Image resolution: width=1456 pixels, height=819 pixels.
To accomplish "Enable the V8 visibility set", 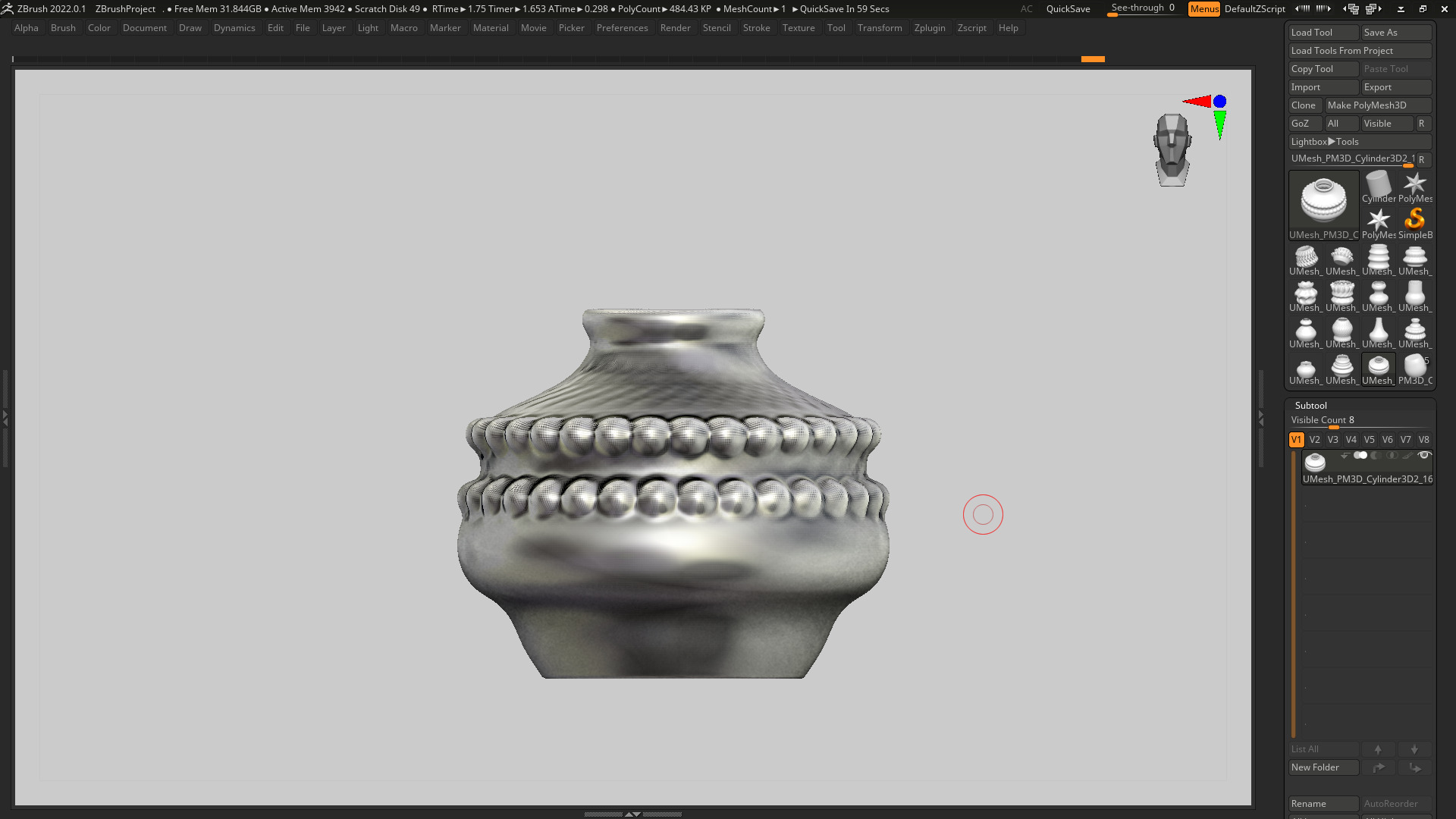I will coord(1424,440).
